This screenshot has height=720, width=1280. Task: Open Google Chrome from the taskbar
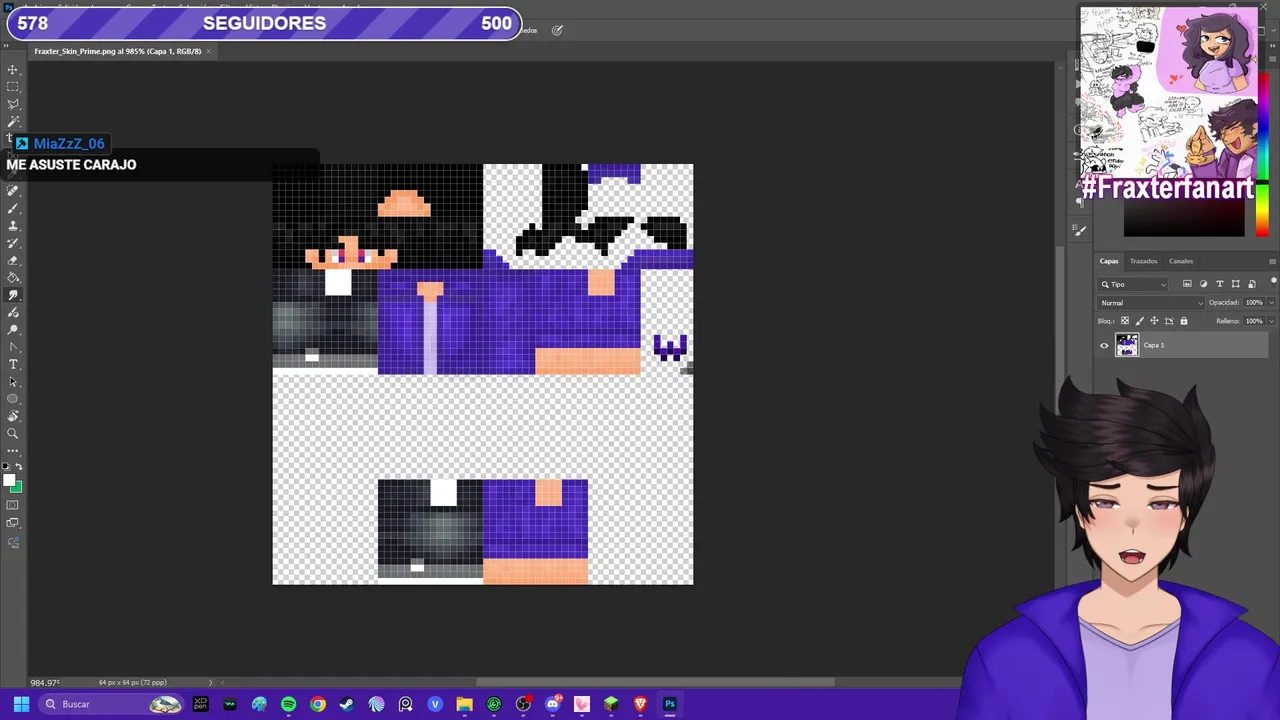point(318,704)
